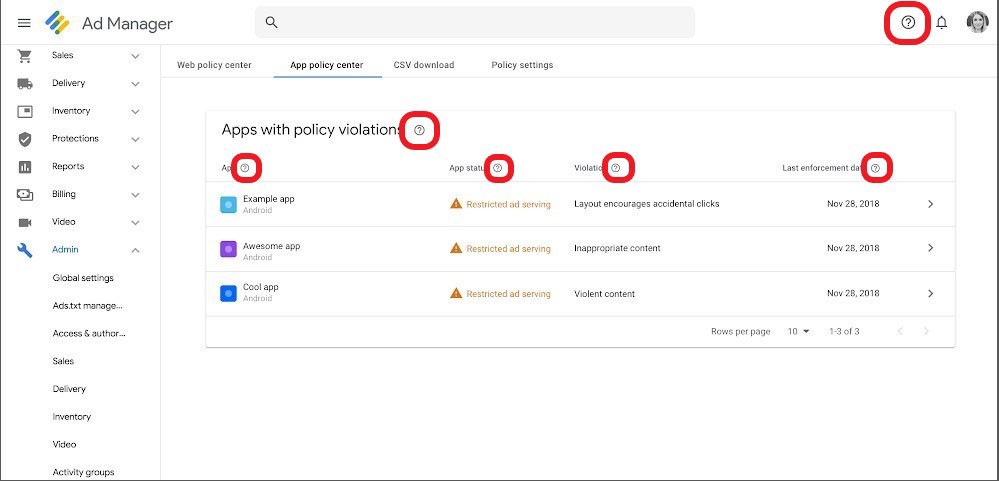Click the Cool app icon
This screenshot has width=999, height=481.
point(228,294)
